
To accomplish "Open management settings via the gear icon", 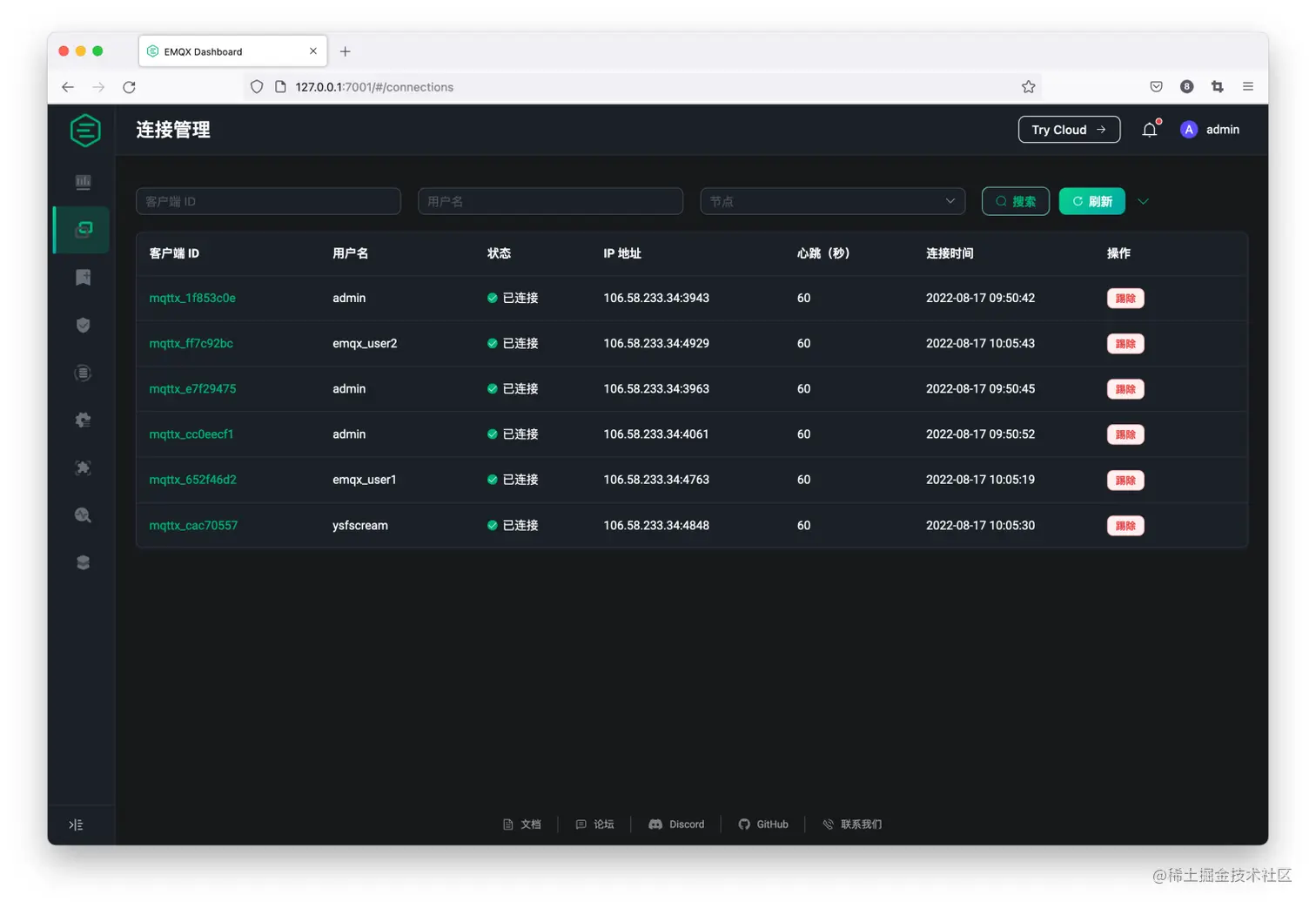I will pos(83,420).
